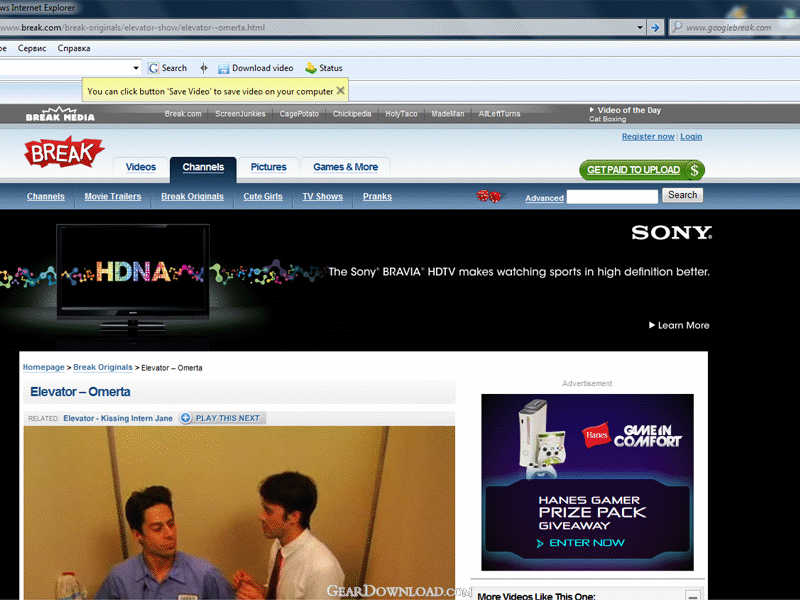This screenshot has width=800, height=600.
Task: Click the Get Paid To Upload button
Action: (x=642, y=170)
